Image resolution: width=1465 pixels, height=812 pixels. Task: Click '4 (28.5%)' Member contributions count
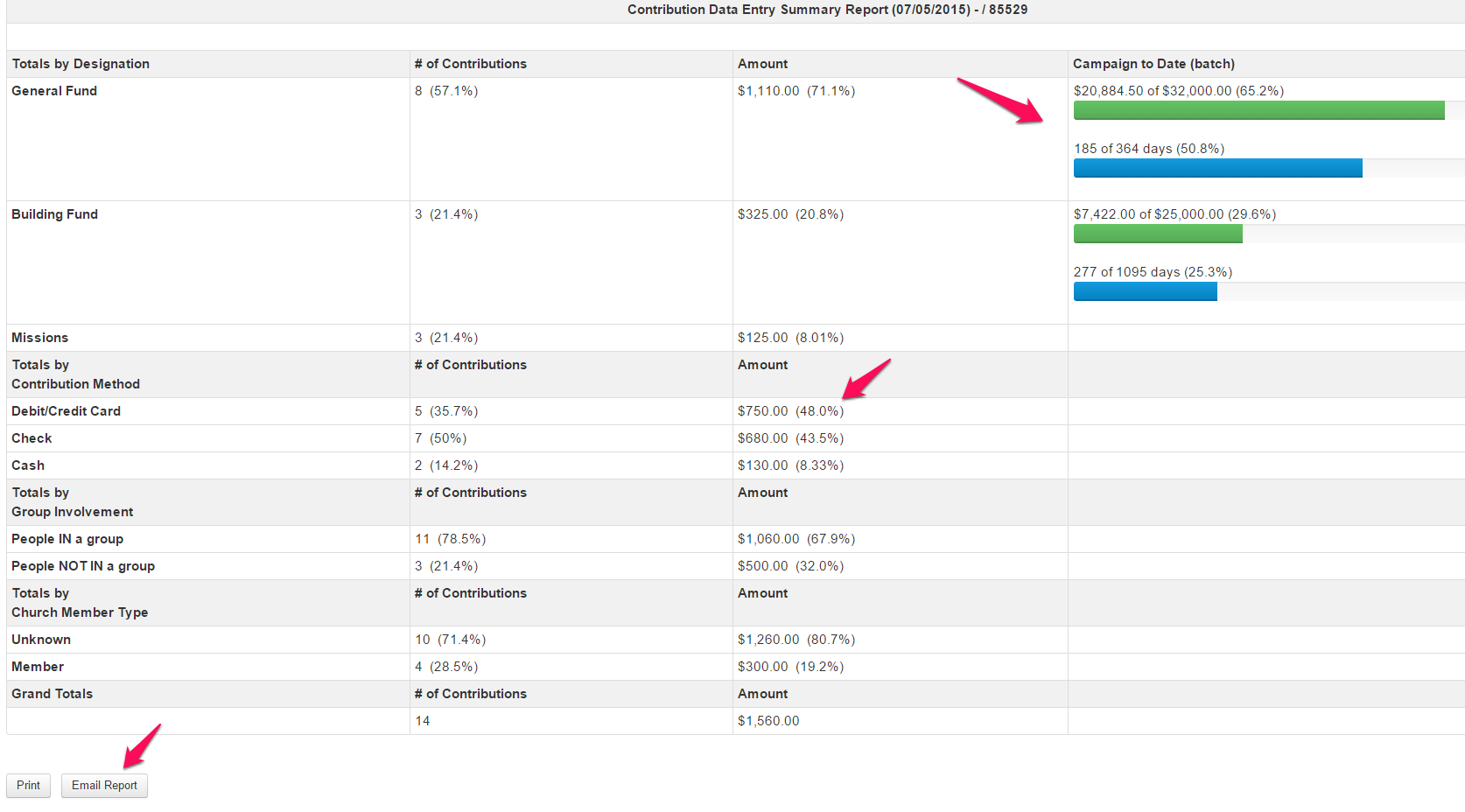tap(446, 667)
